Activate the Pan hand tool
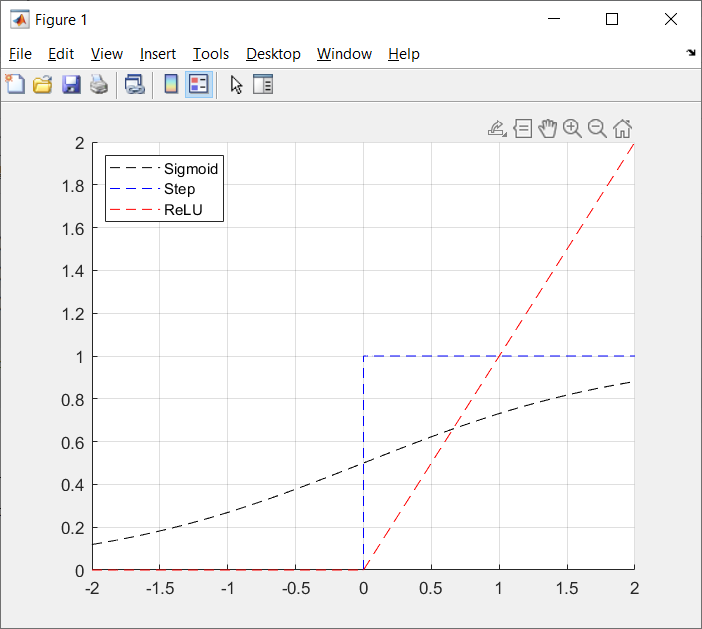Screen dimensions: 702x629 point(548,129)
